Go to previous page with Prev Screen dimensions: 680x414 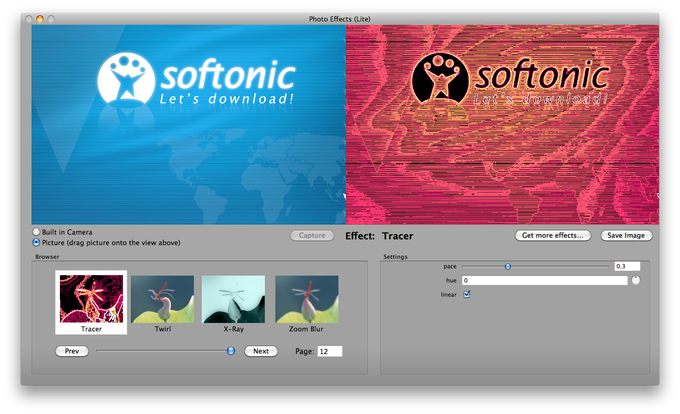coord(72,351)
